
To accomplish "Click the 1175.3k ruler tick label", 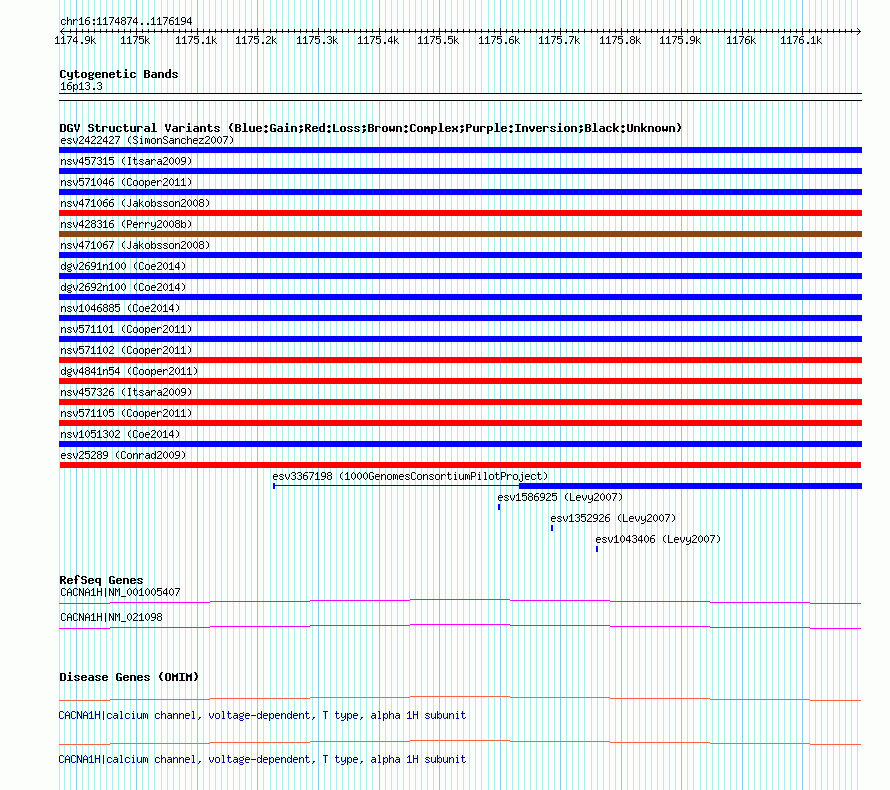I will tap(317, 40).
